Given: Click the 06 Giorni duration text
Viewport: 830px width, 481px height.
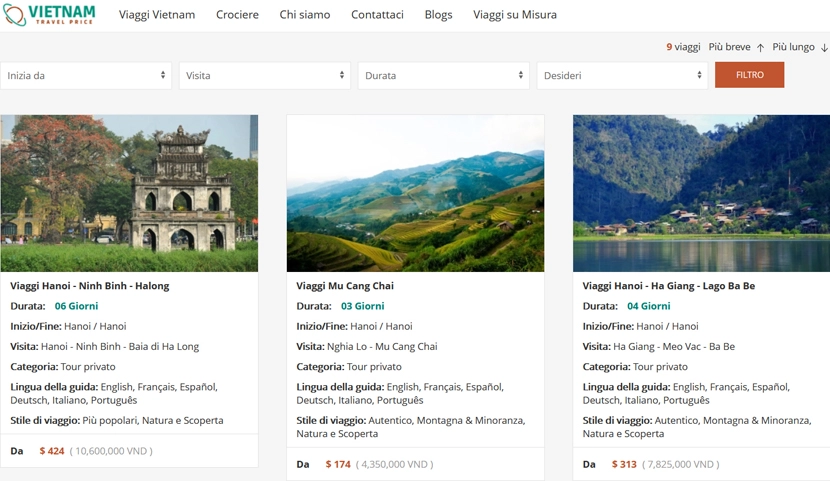Looking at the screenshot, I should pyautogui.click(x=76, y=306).
